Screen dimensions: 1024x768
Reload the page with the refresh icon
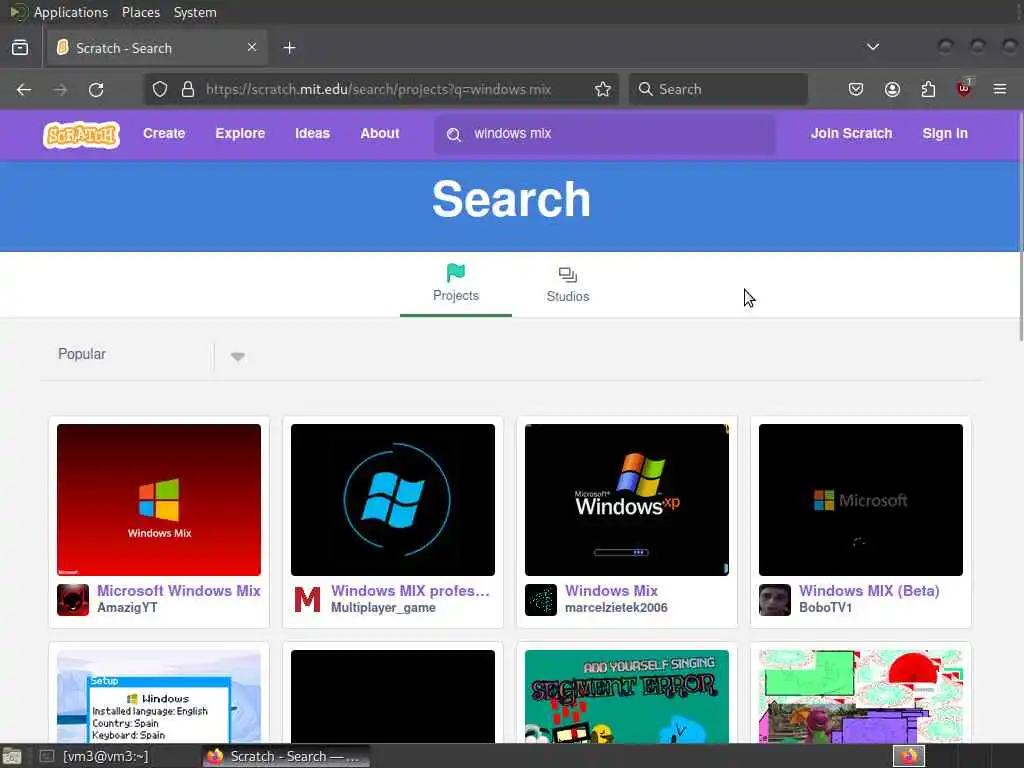point(96,89)
